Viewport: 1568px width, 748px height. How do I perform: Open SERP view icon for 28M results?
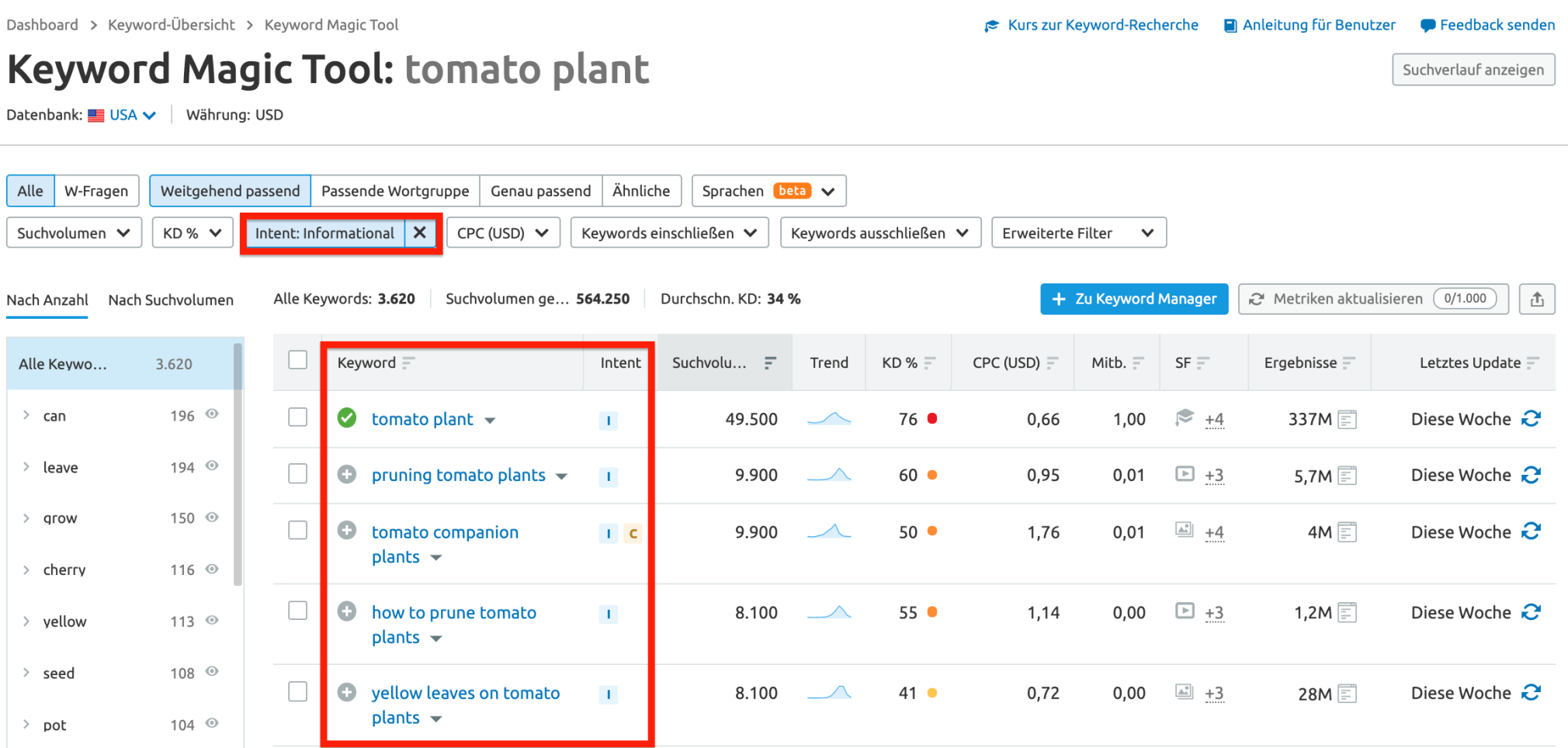1348,694
